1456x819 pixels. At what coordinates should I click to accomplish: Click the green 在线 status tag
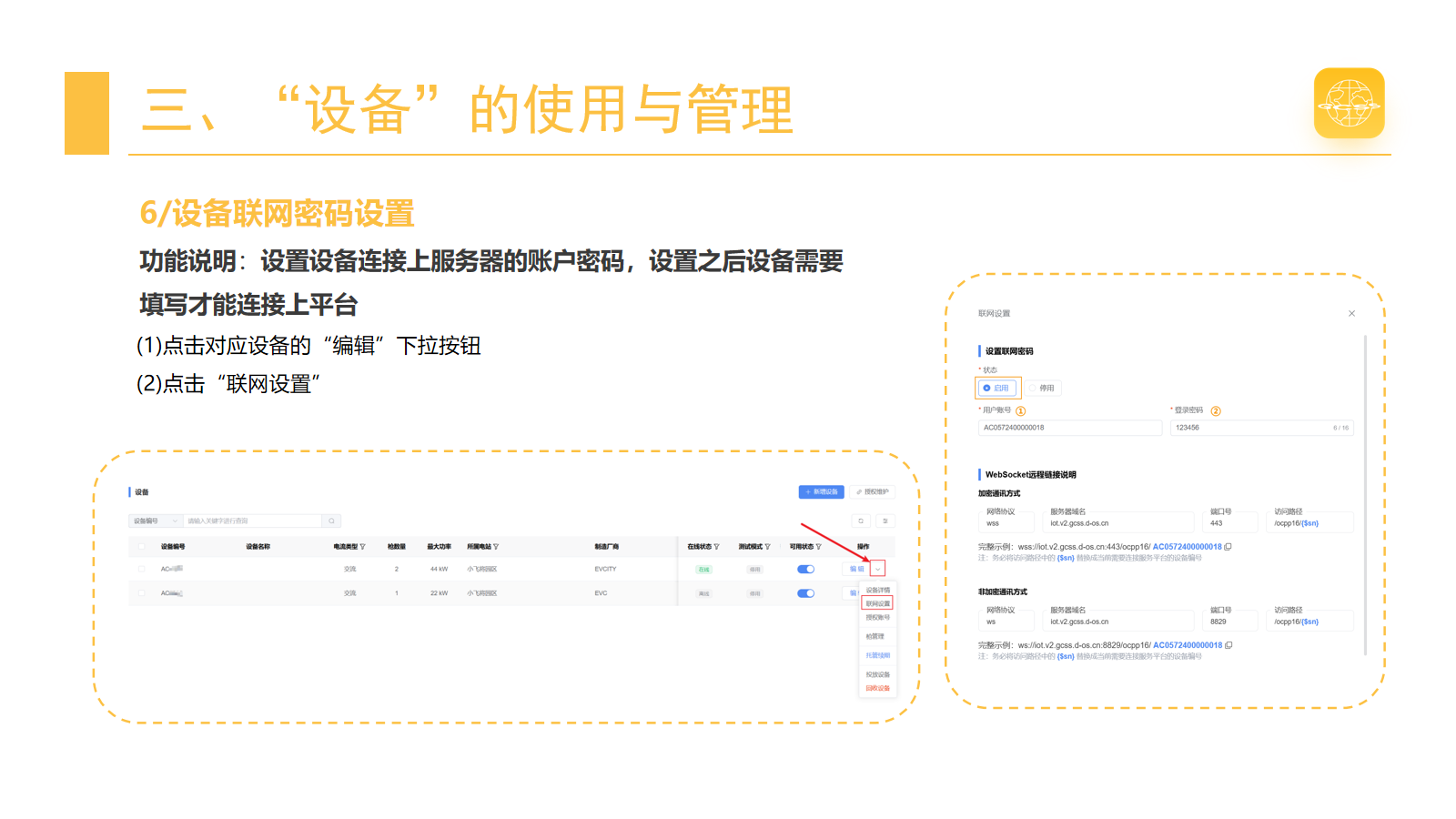pos(703,570)
